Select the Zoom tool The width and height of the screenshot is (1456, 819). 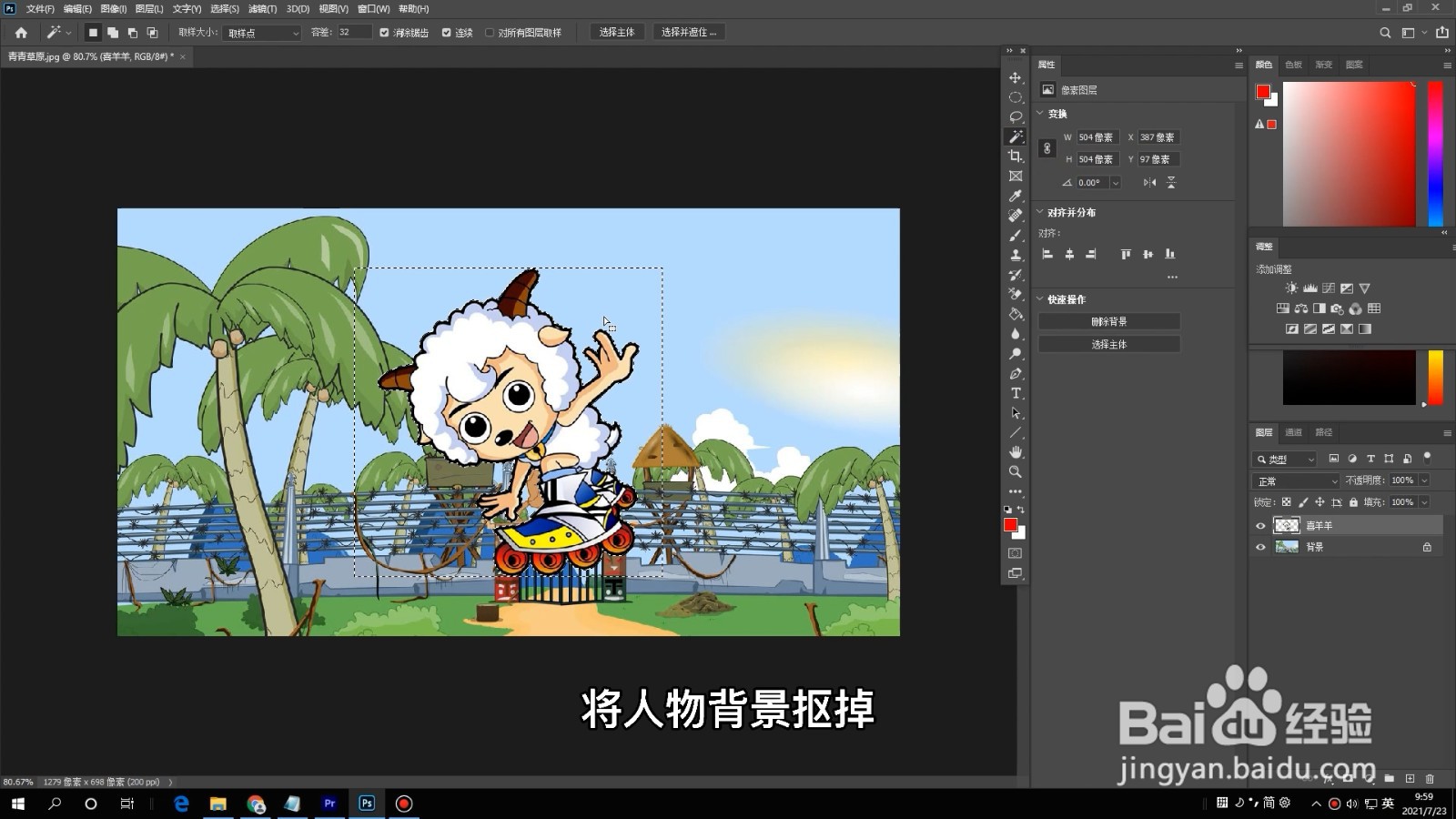1016,471
